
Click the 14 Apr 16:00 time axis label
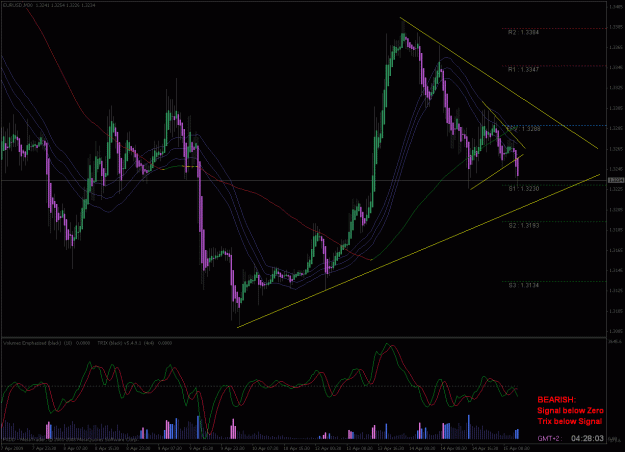click(x=484, y=448)
